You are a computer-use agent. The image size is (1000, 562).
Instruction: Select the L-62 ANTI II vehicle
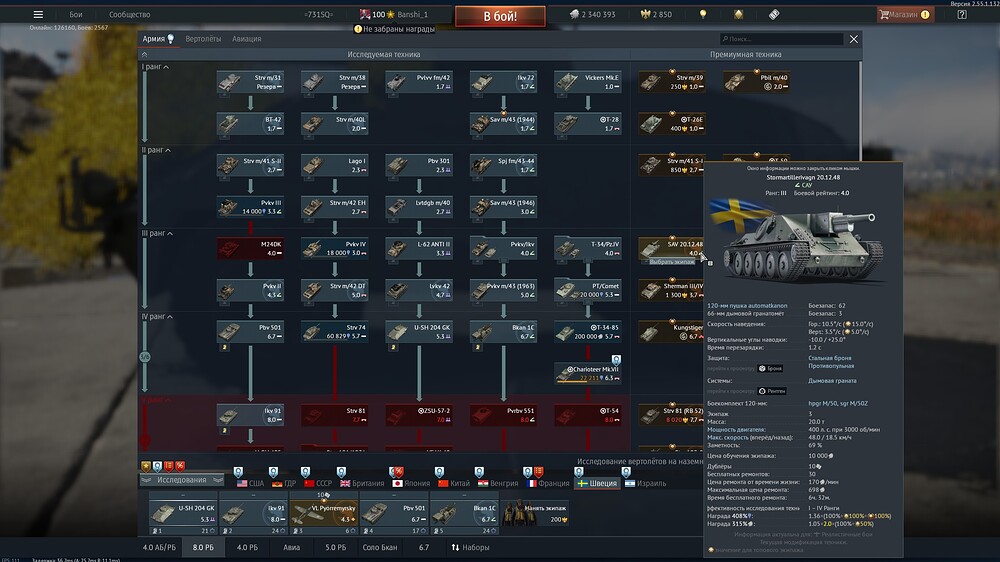coord(419,248)
